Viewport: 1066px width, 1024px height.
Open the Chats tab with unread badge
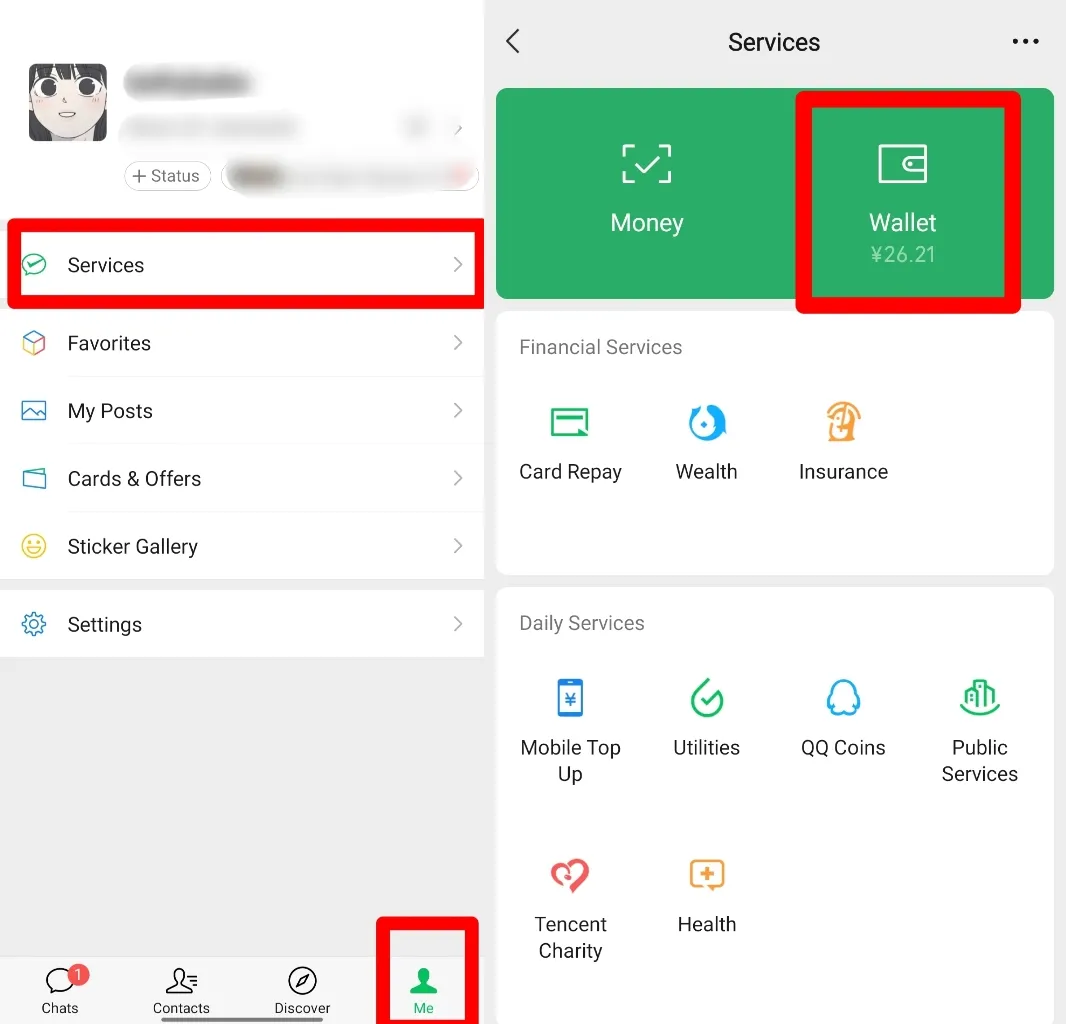(60, 990)
